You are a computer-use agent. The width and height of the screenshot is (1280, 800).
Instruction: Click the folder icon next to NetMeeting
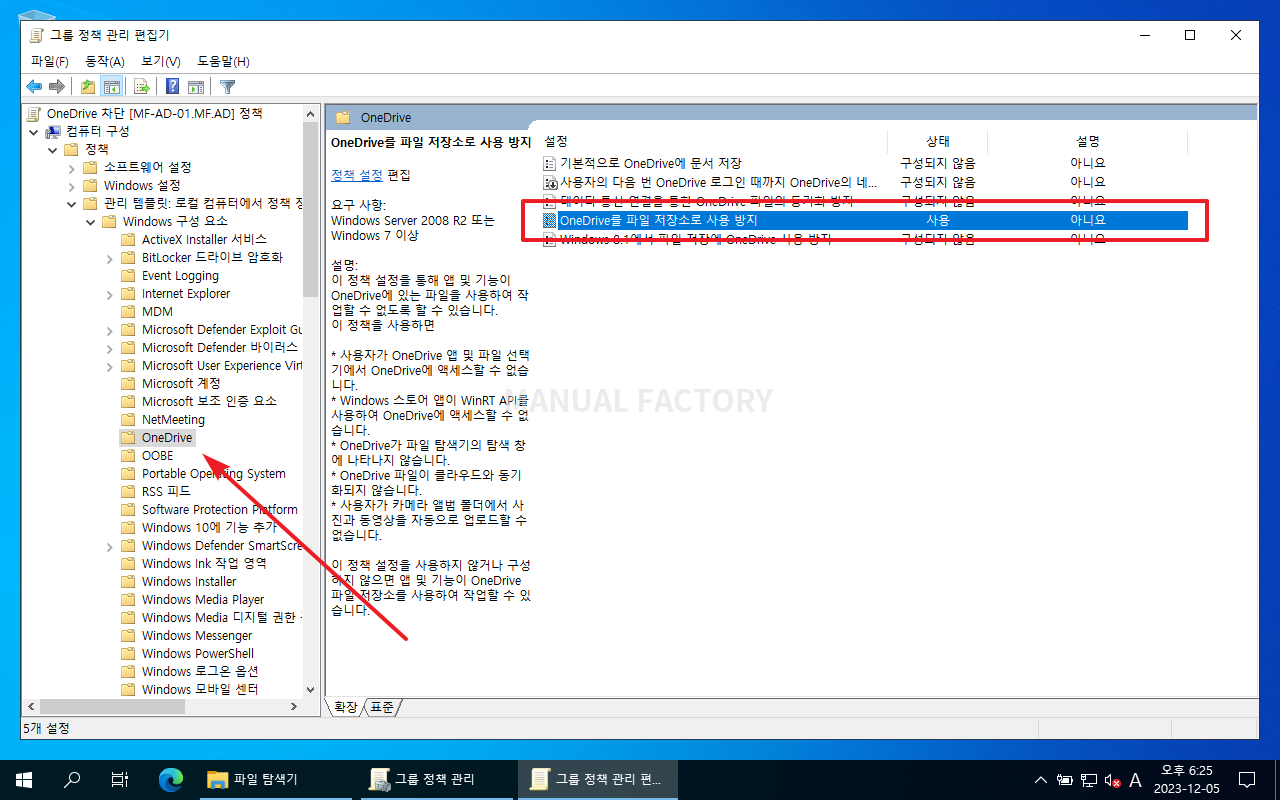128,419
